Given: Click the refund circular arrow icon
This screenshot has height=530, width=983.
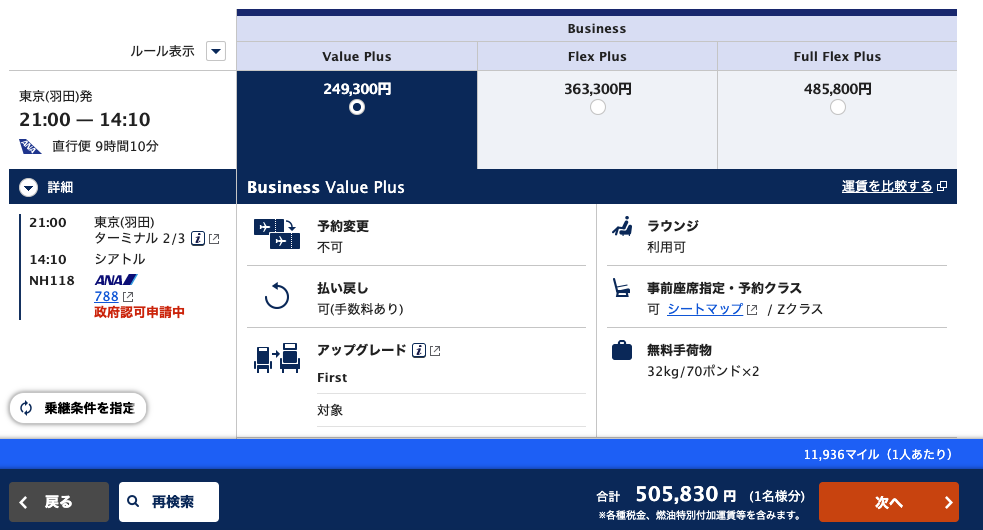Looking at the screenshot, I should point(276,296).
